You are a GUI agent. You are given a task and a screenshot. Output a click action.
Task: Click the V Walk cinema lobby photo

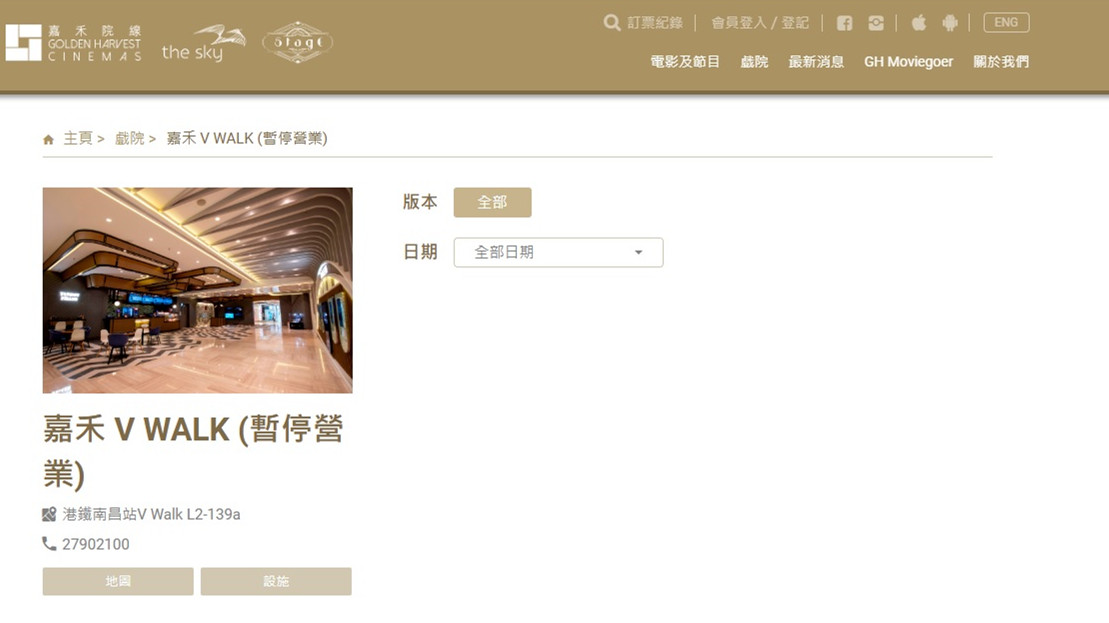[197, 290]
